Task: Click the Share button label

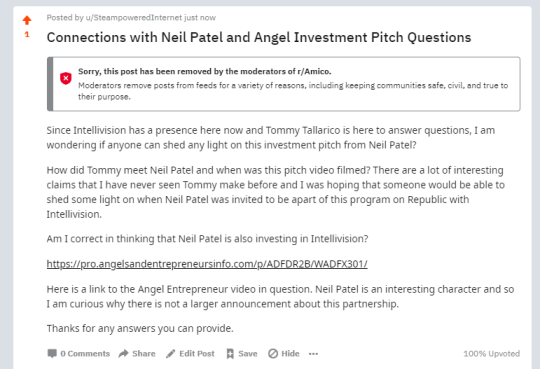Action: click(144, 353)
